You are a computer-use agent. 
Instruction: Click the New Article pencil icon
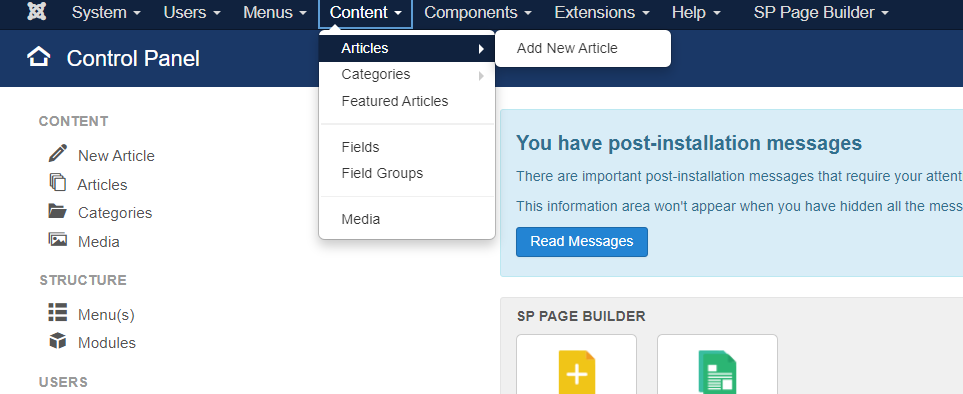click(x=58, y=153)
